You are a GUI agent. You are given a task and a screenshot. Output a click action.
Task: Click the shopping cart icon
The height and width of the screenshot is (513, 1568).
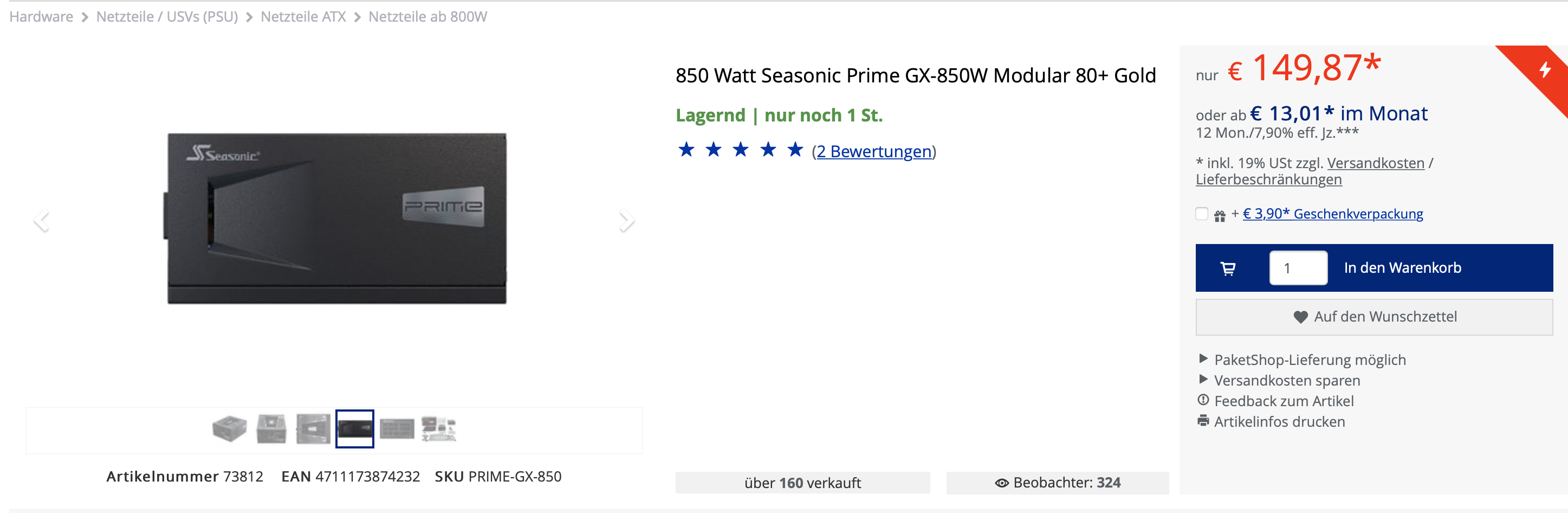click(1228, 268)
